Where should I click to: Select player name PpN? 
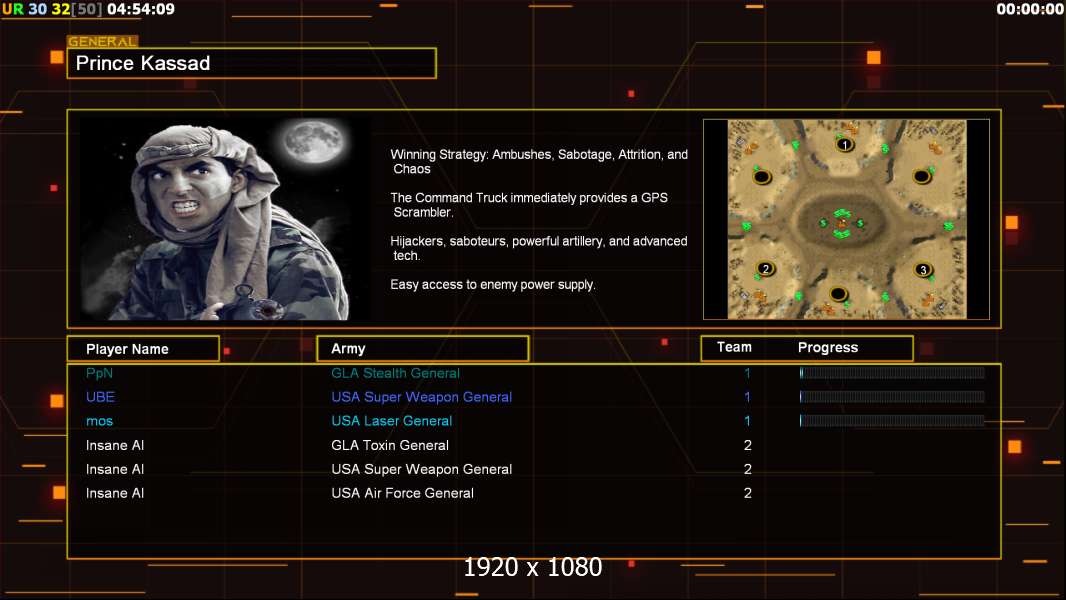[x=99, y=373]
